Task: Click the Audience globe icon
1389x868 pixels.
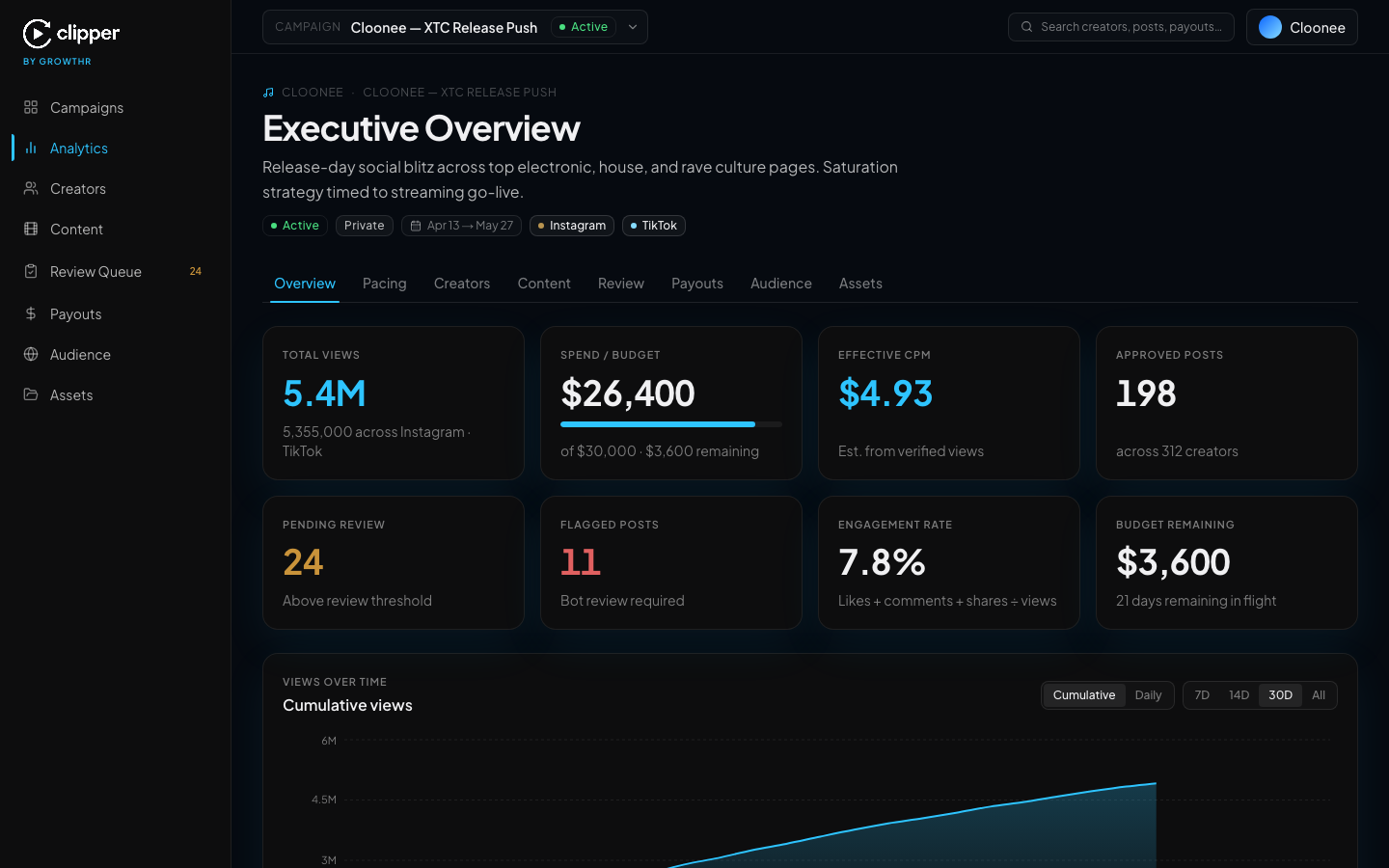Action: tap(31, 354)
